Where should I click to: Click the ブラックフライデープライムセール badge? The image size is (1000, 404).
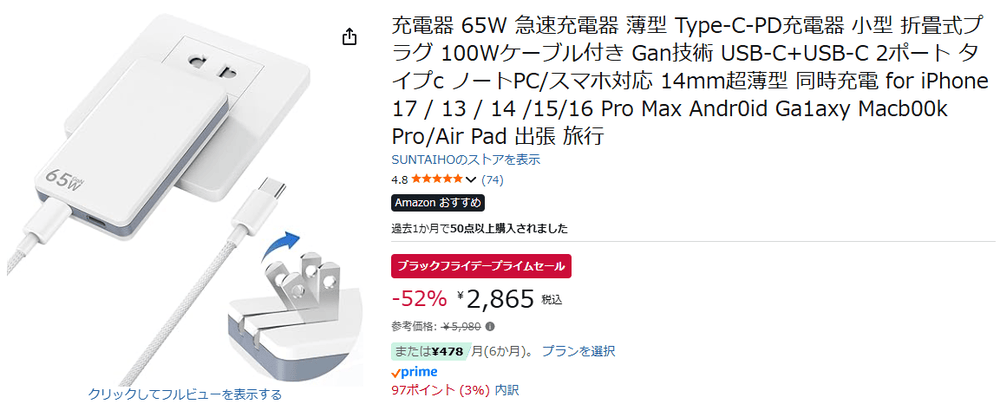(481, 267)
